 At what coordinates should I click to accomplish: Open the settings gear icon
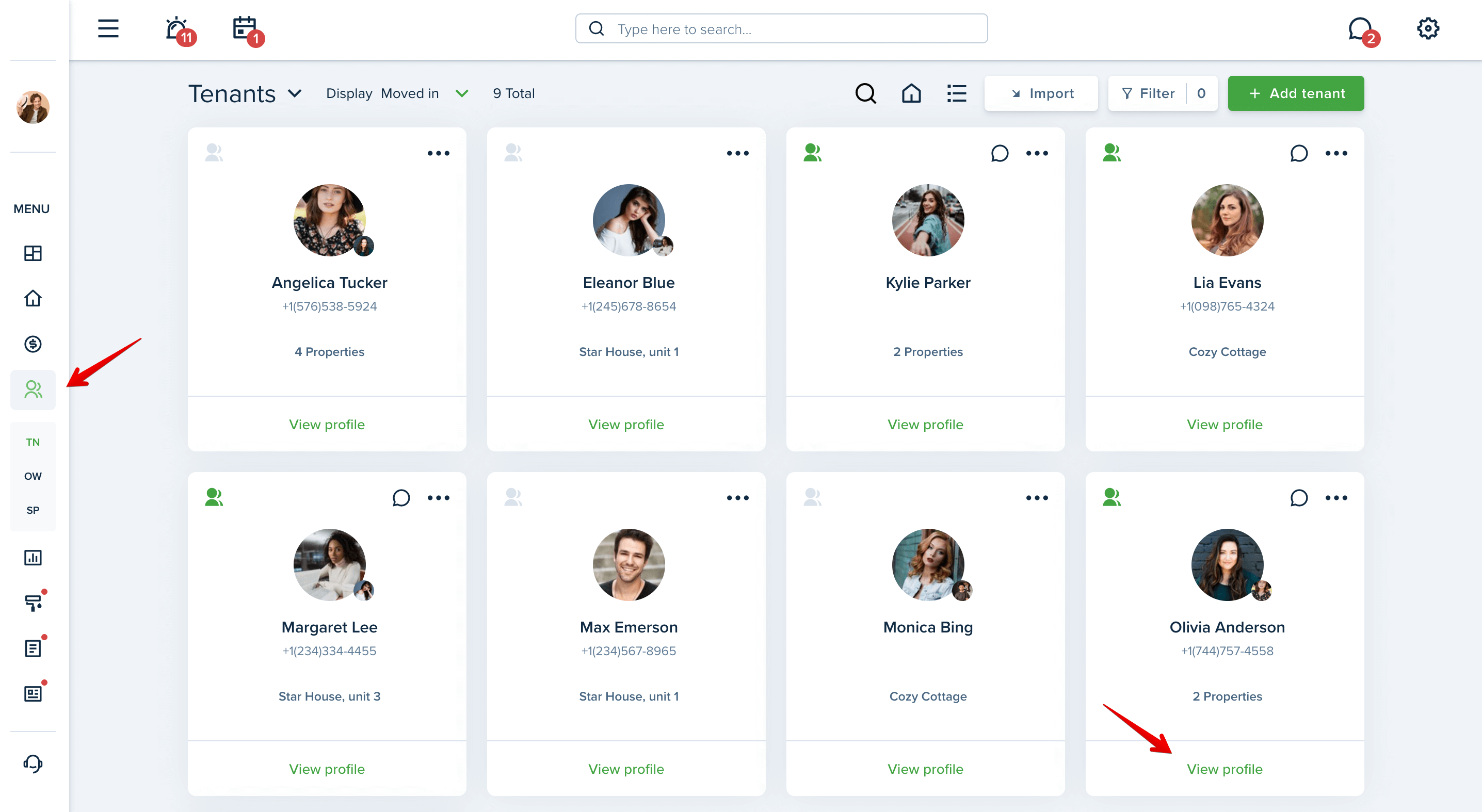point(1427,28)
